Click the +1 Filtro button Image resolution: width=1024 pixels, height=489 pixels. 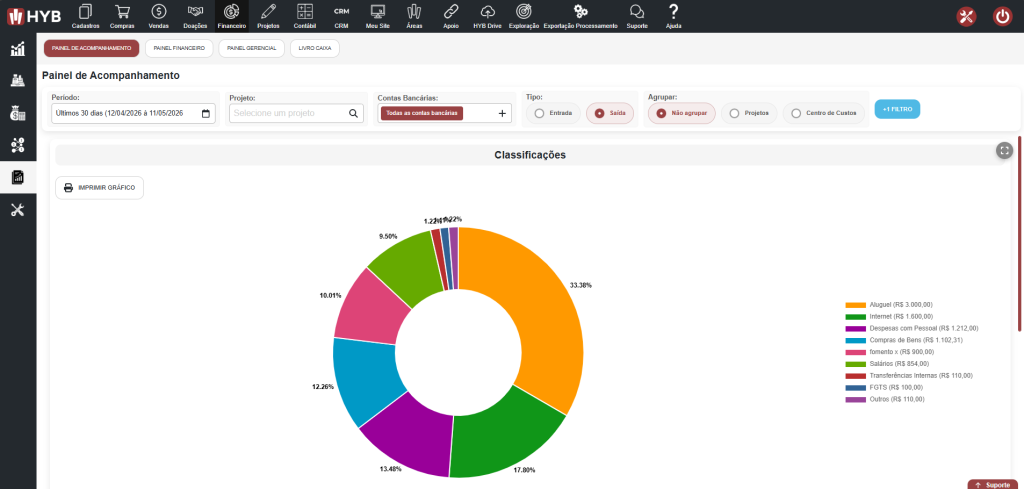tap(897, 109)
